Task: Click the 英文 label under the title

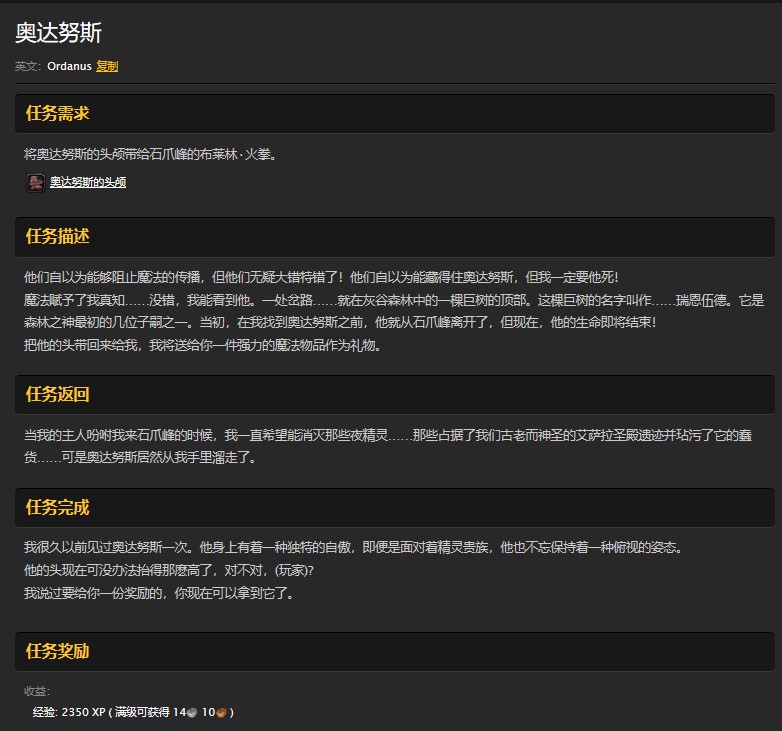Action: [x=28, y=66]
